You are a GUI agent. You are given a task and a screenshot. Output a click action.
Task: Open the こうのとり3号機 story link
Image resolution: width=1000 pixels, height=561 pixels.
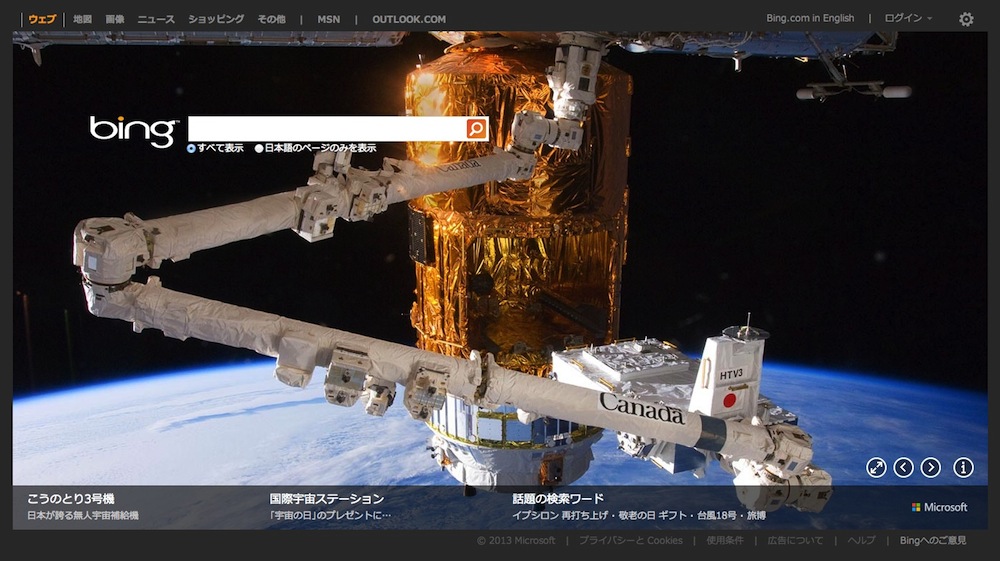click(x=71, y=498)
